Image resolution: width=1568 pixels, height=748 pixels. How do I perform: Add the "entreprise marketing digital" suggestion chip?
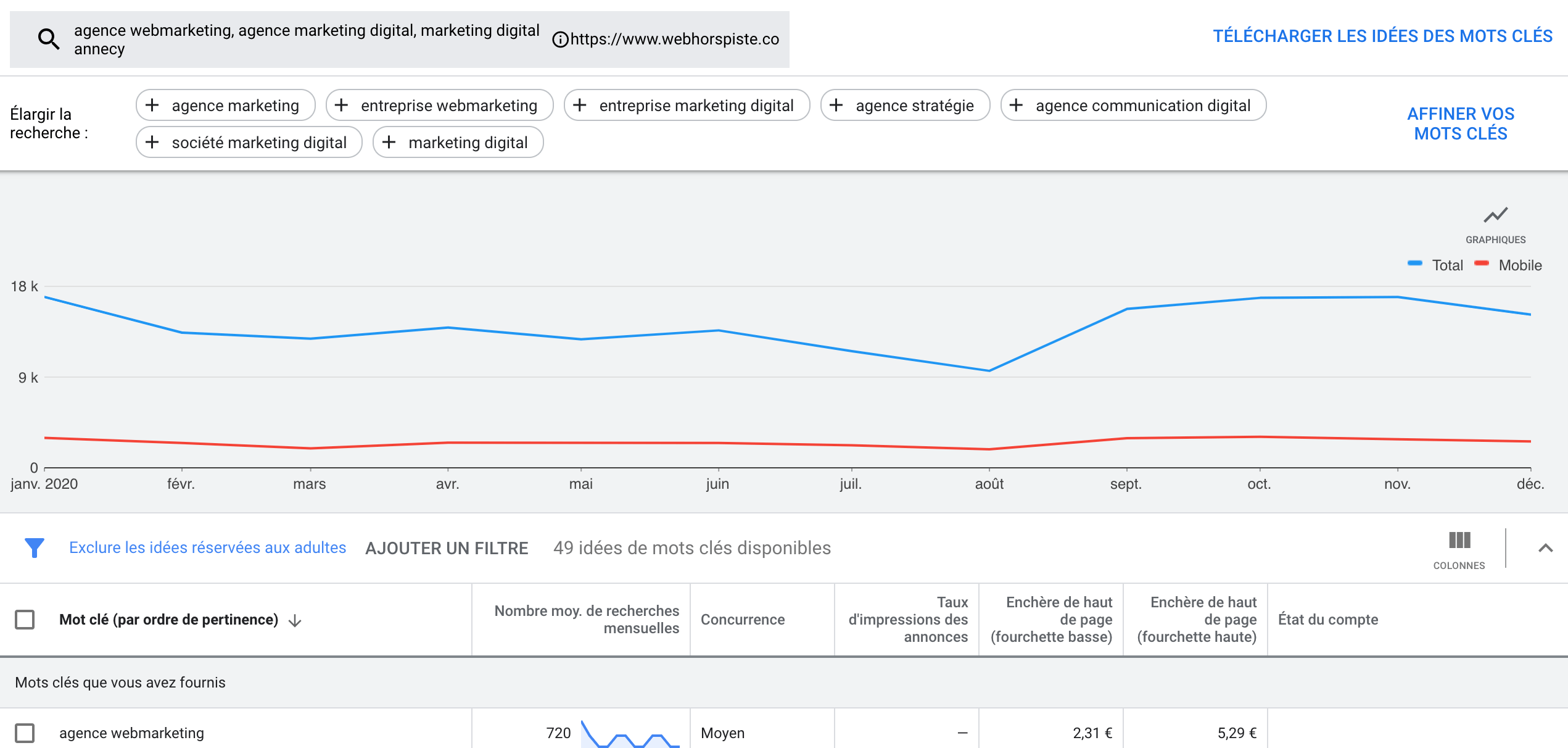click(x=687, y=105)
